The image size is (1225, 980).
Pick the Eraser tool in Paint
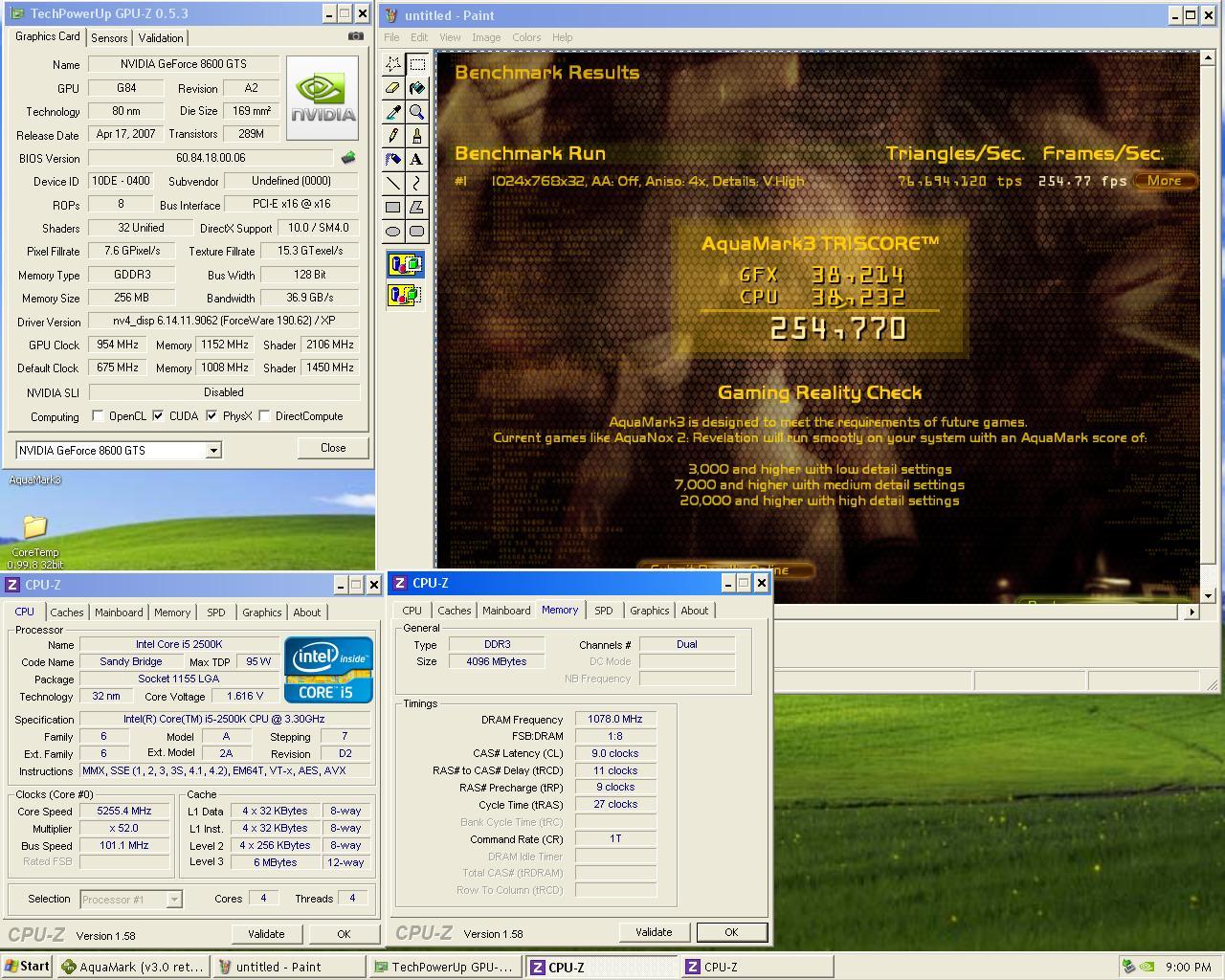click(393, 88)
